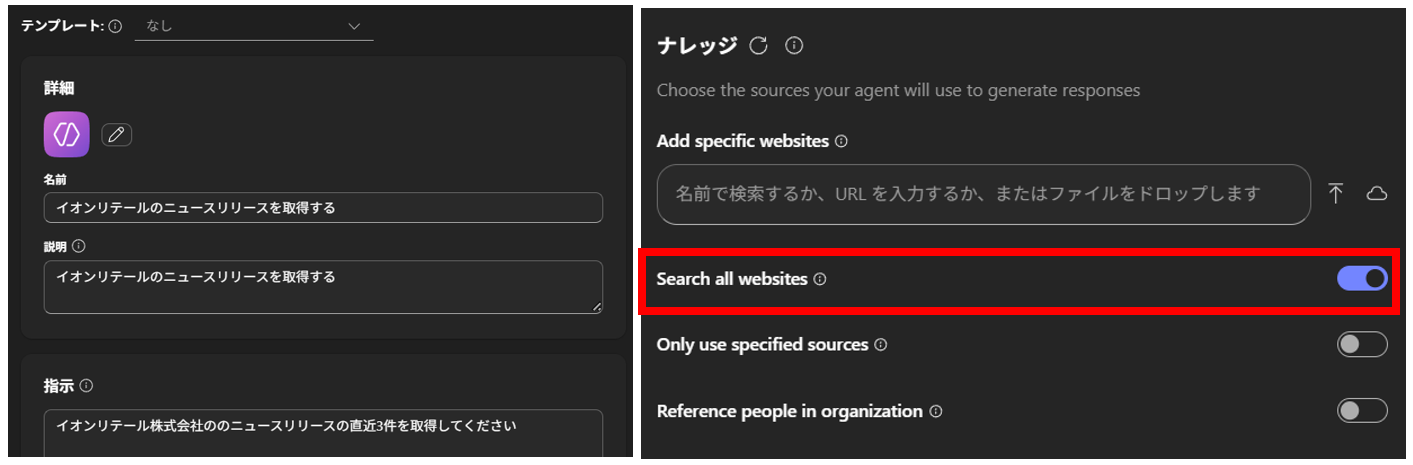Turn off the Search all websites toggle
The height and width of the screenshot is (465, 1413).
tap(1362, 279)
